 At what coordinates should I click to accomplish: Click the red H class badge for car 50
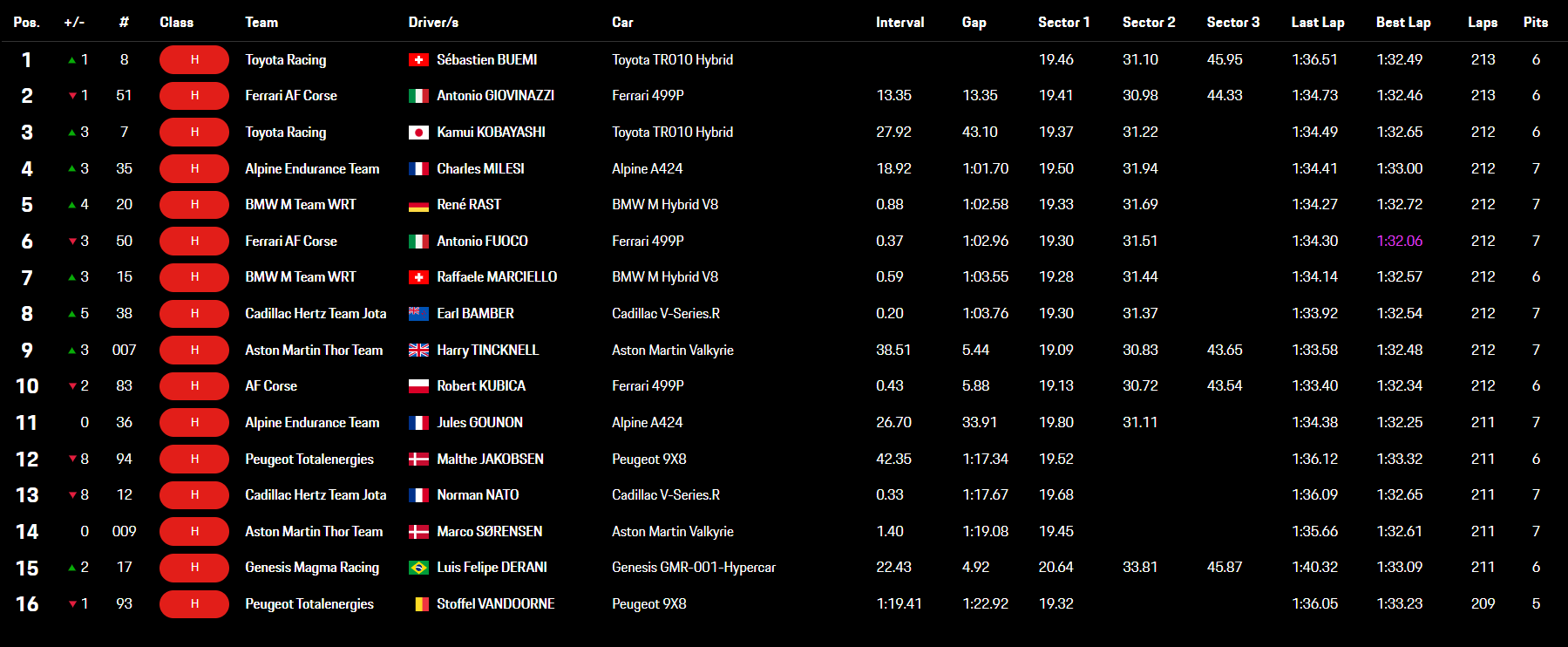click(x=193, y=242)
